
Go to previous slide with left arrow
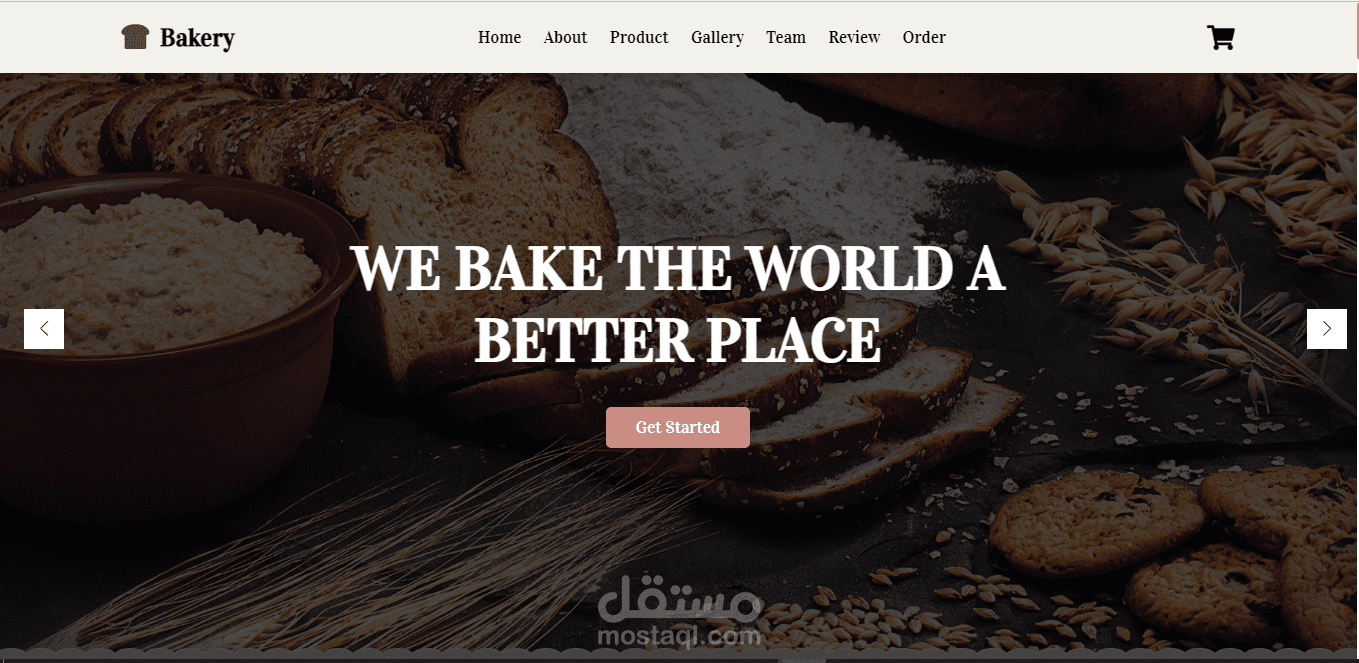tap(44, 329)
